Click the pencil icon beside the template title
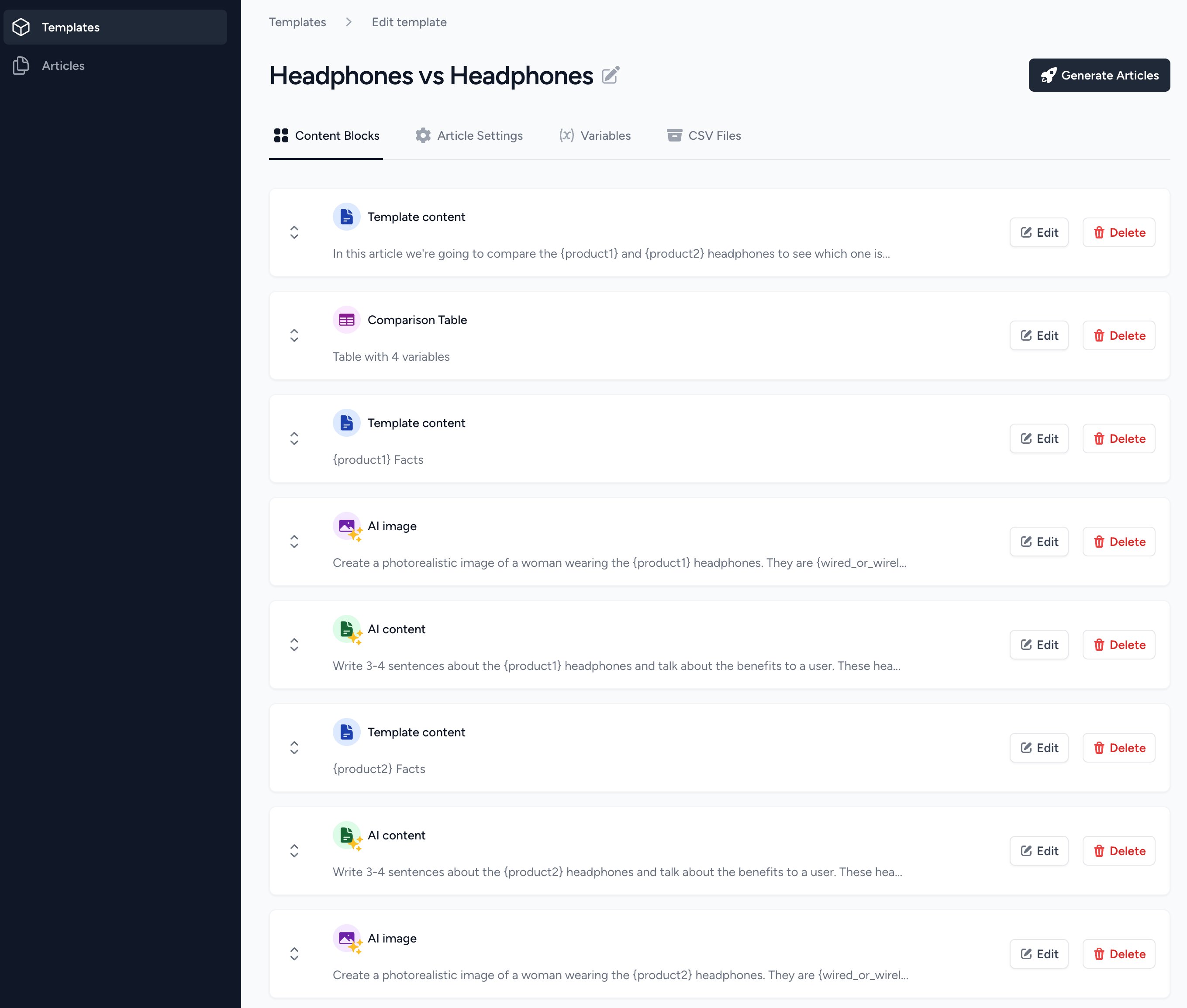This screenshot has width=1187, height=1008. [611, 76]
